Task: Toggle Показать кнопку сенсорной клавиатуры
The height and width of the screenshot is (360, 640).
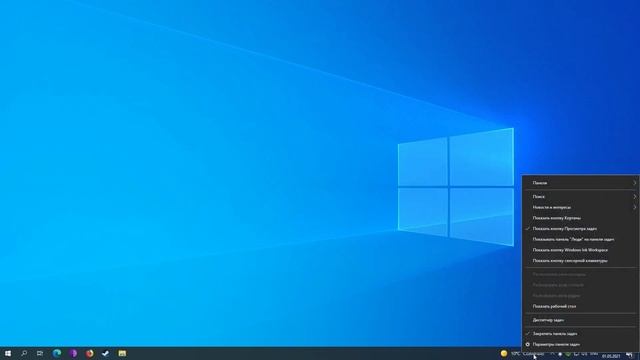Action: 580,261
